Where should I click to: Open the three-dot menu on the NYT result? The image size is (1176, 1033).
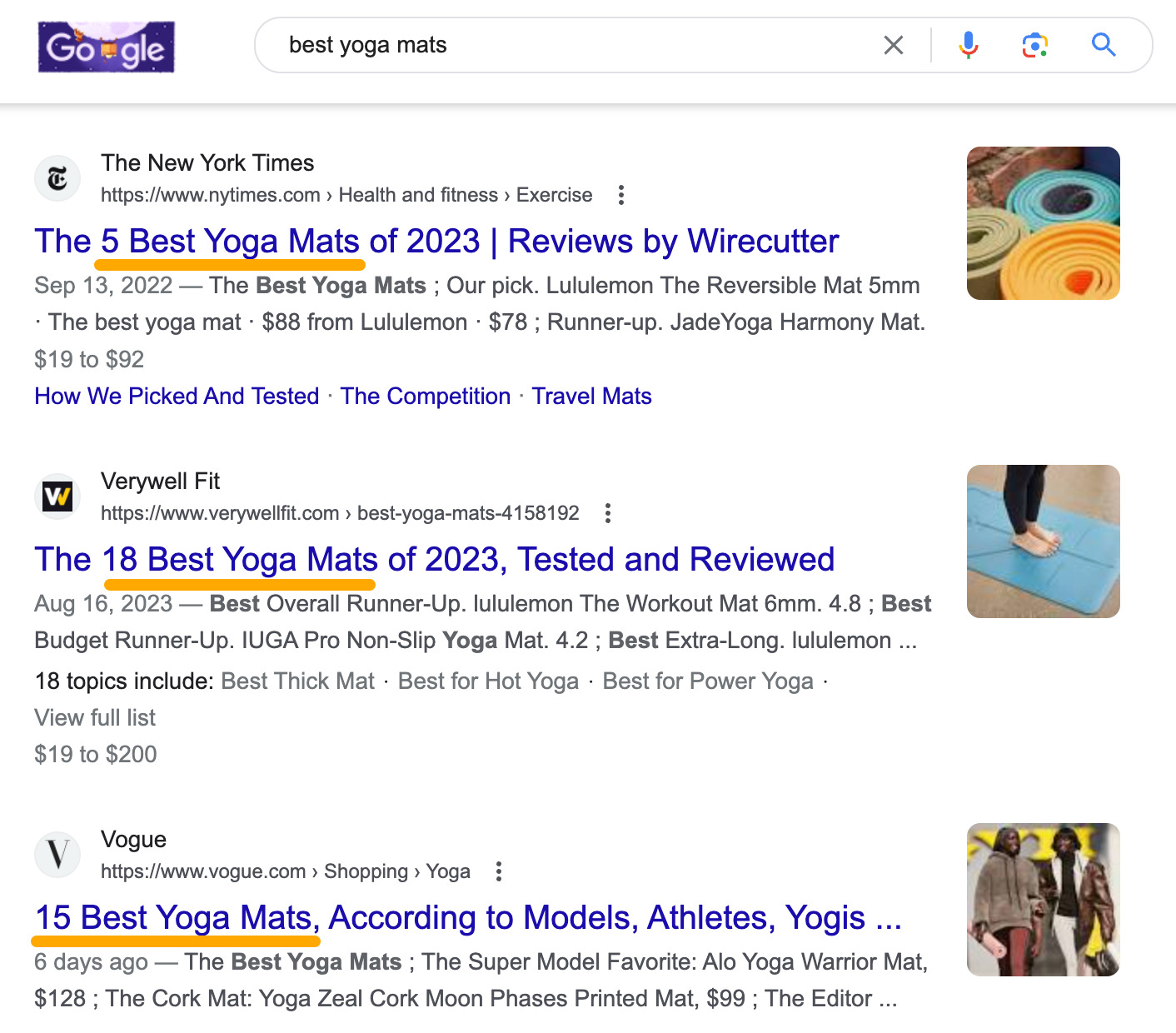tap(621, 195)
